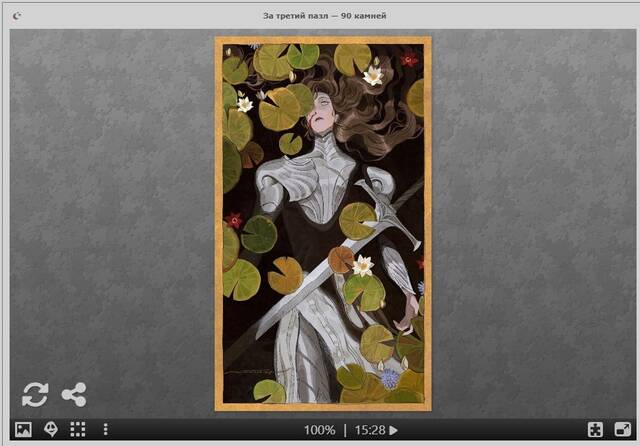Show the puzzle image preview
Image resolution: width=640 pixels, height=446 pixels.
[x=23, y=430]
